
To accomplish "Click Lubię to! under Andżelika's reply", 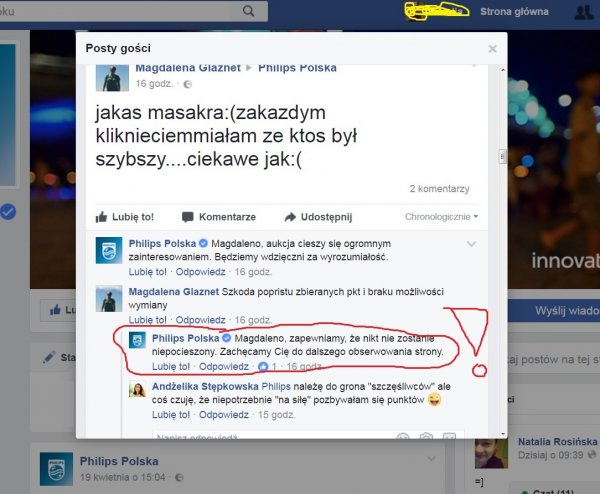I will pyautogui.click(x=171, y=415).
